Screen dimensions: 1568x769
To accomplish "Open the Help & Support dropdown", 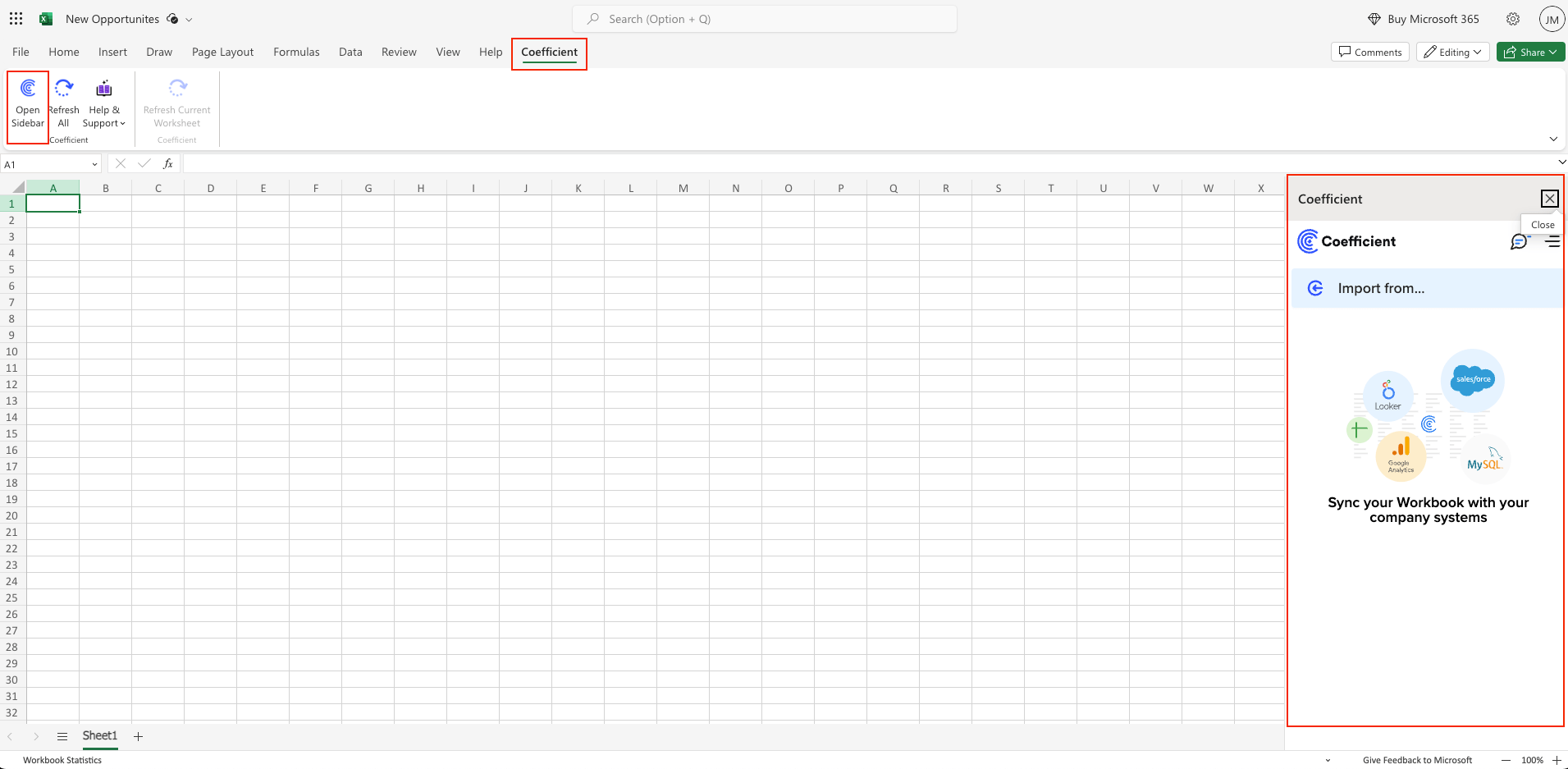I will pos(104,103).
